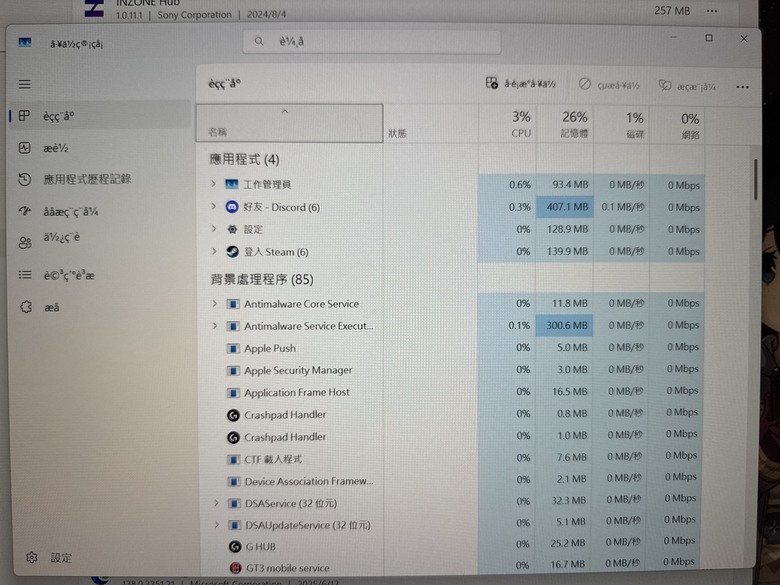Expand the 登入 Steam (6) group
The width and height of the screenshot is (780, 585).
click(214, 251)
